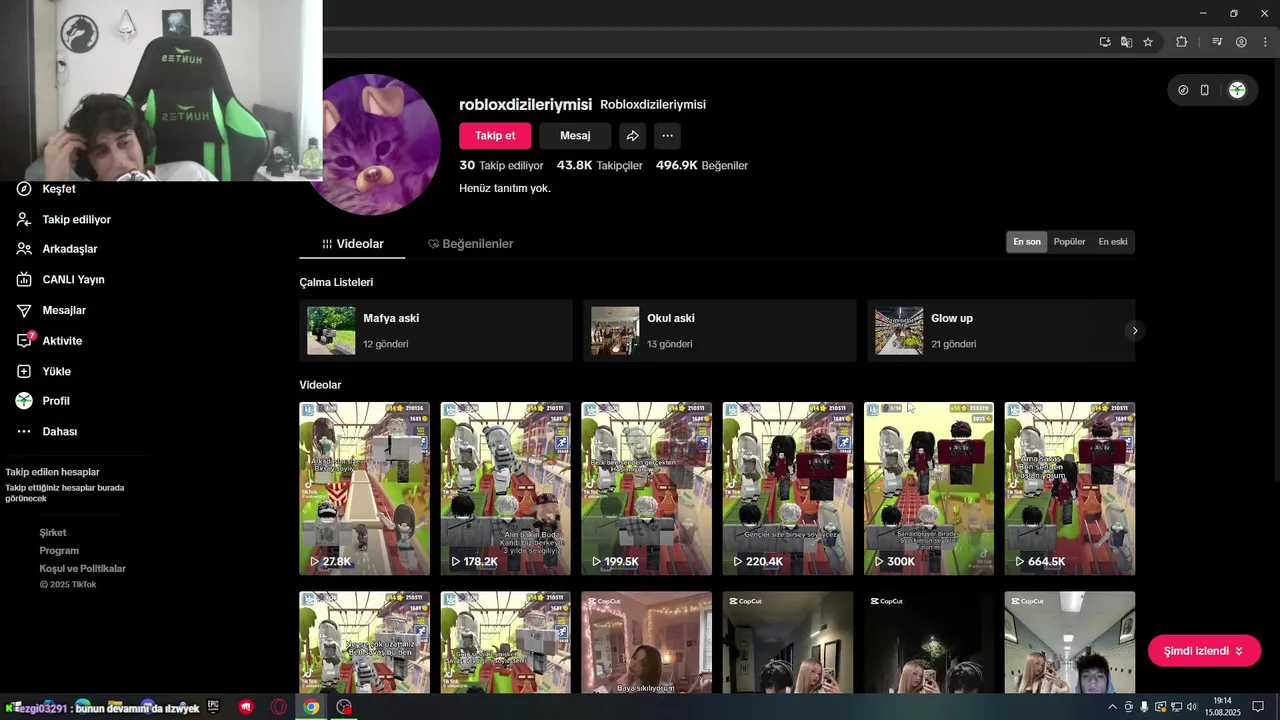Open taskbar clock showing 19:14
The image size is (1280, 720).
click(1223, 707)
